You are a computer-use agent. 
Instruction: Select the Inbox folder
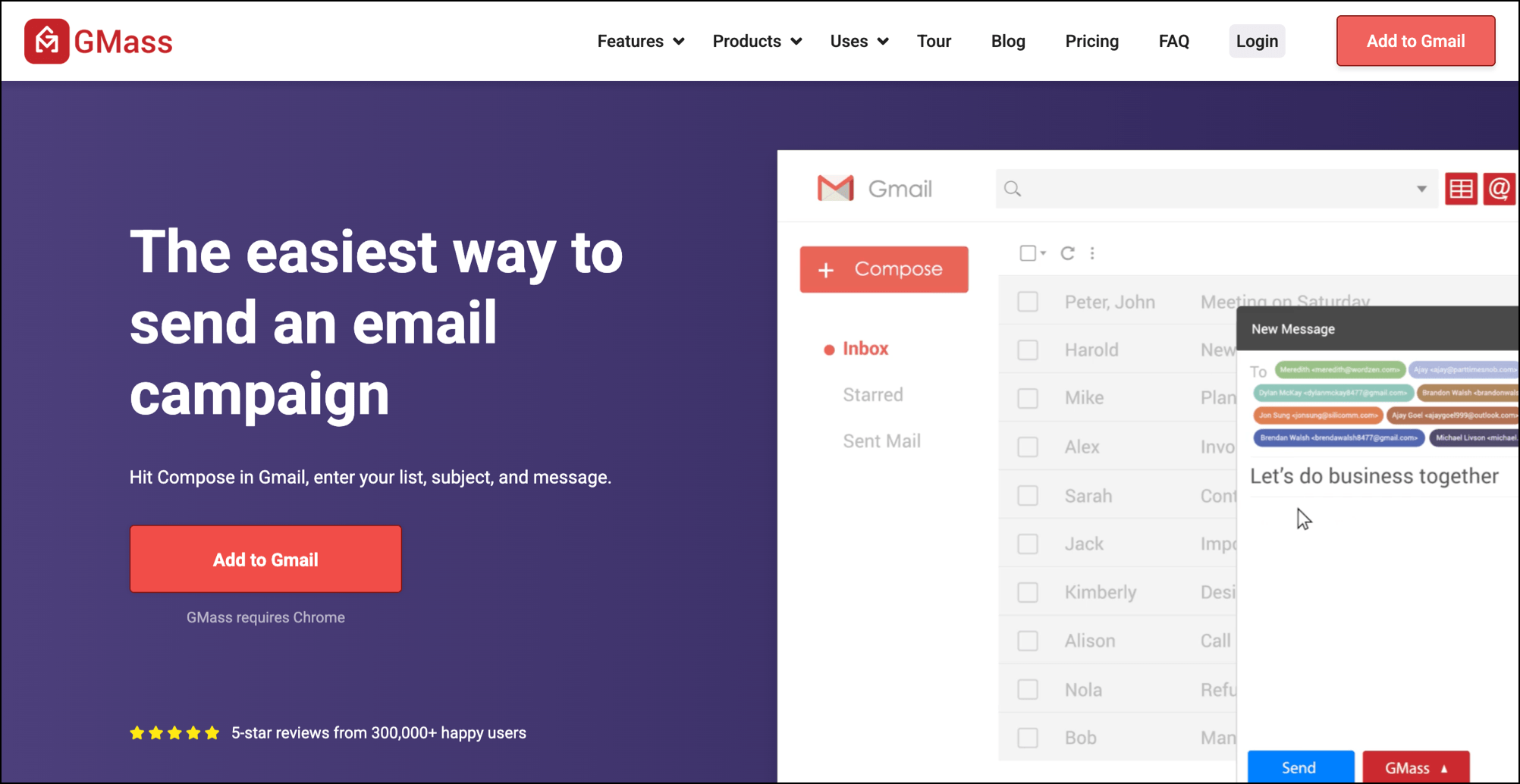point(865,348)
